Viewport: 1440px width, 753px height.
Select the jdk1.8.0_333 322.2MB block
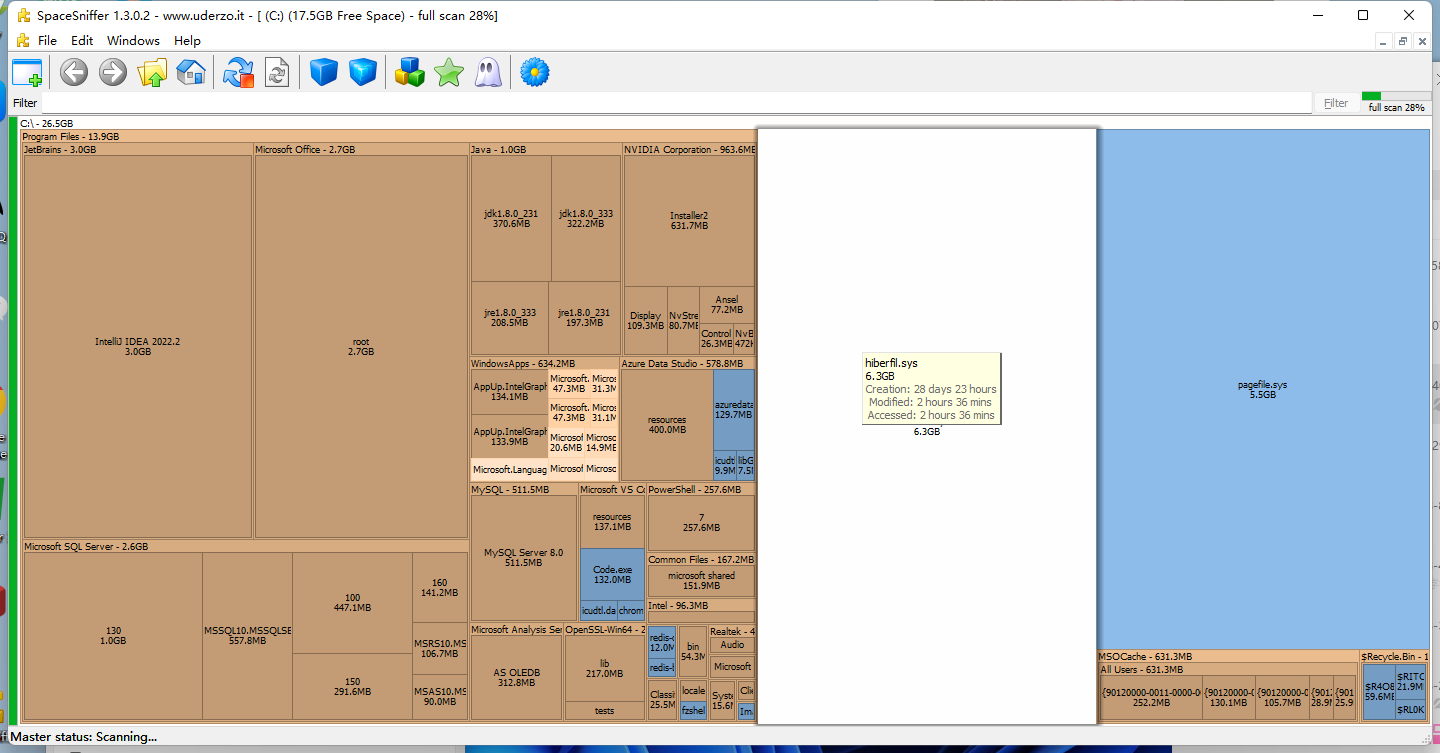click(x=586, y=218)
